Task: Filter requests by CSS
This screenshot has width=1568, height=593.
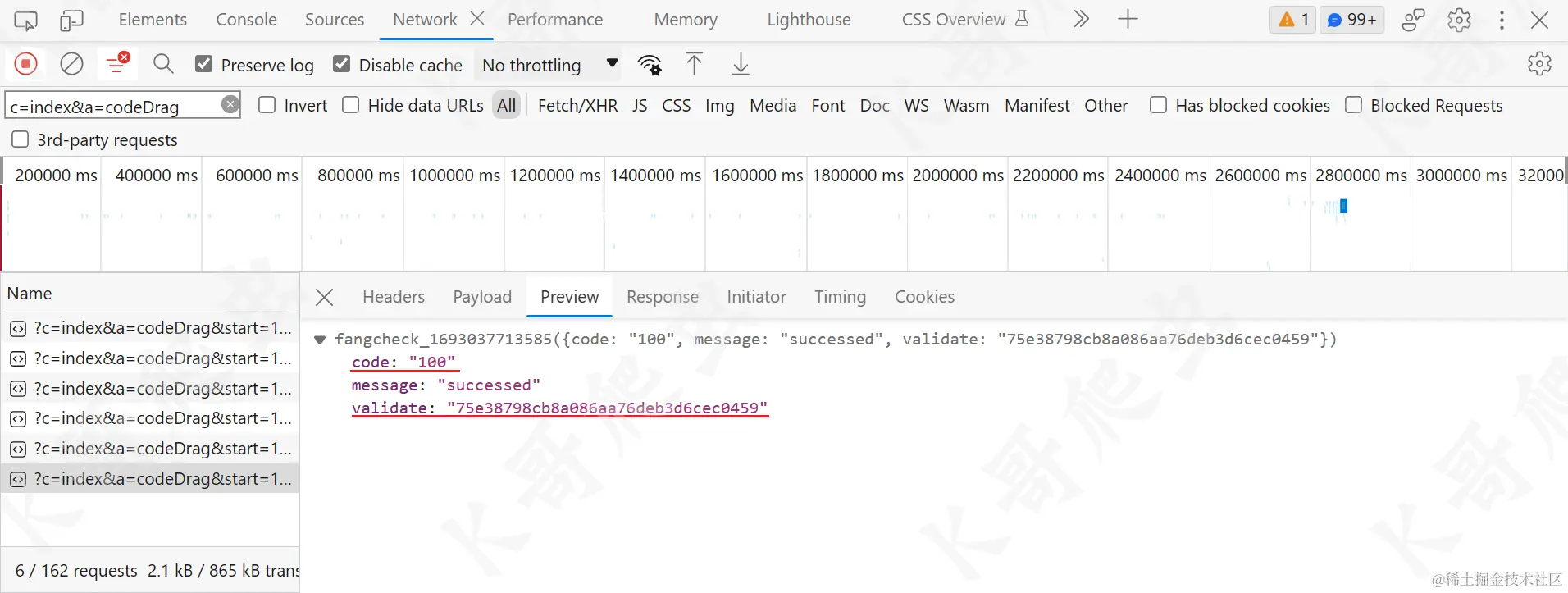Action: [676, 105]
